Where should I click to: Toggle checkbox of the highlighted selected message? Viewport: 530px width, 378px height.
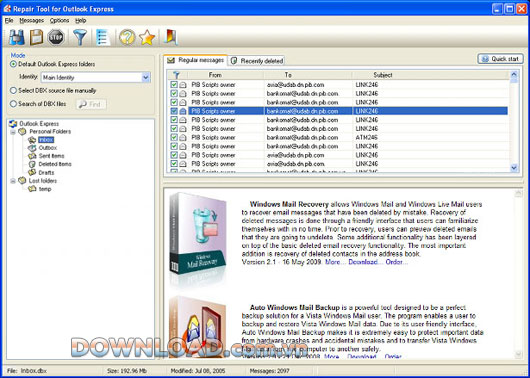[x=174, y=111]
